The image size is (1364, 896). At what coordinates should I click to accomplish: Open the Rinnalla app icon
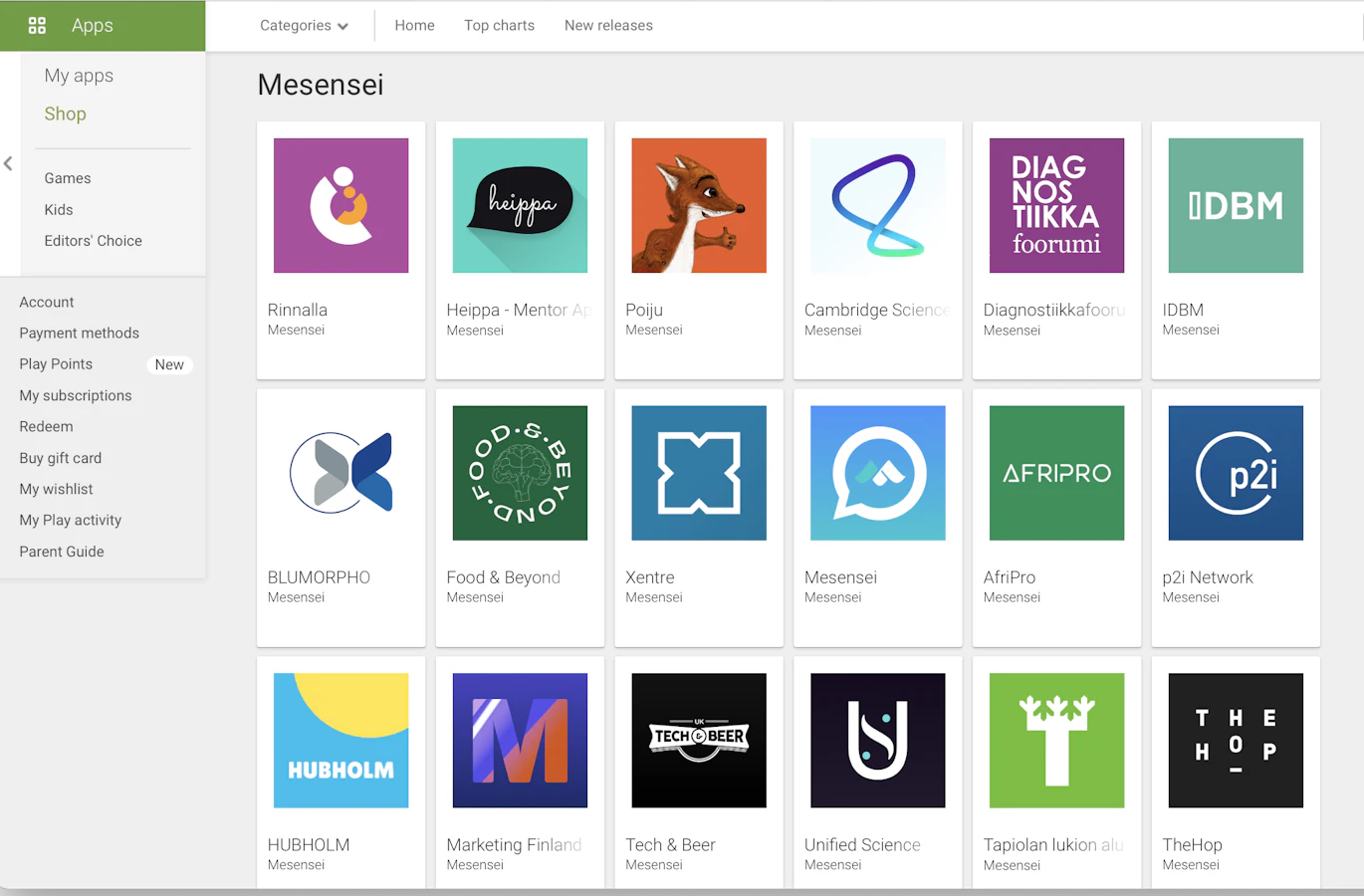[x=341, y=205]
